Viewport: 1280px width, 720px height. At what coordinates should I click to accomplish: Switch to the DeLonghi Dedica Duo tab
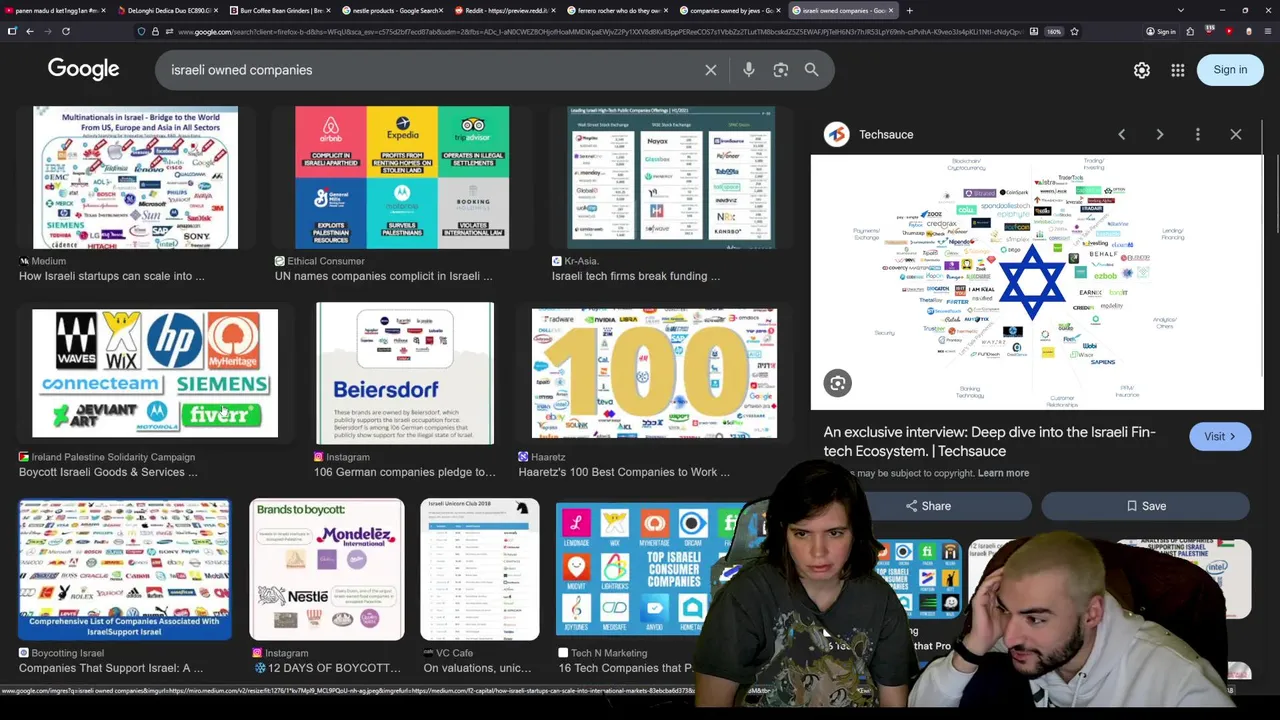tap(167, 10)
